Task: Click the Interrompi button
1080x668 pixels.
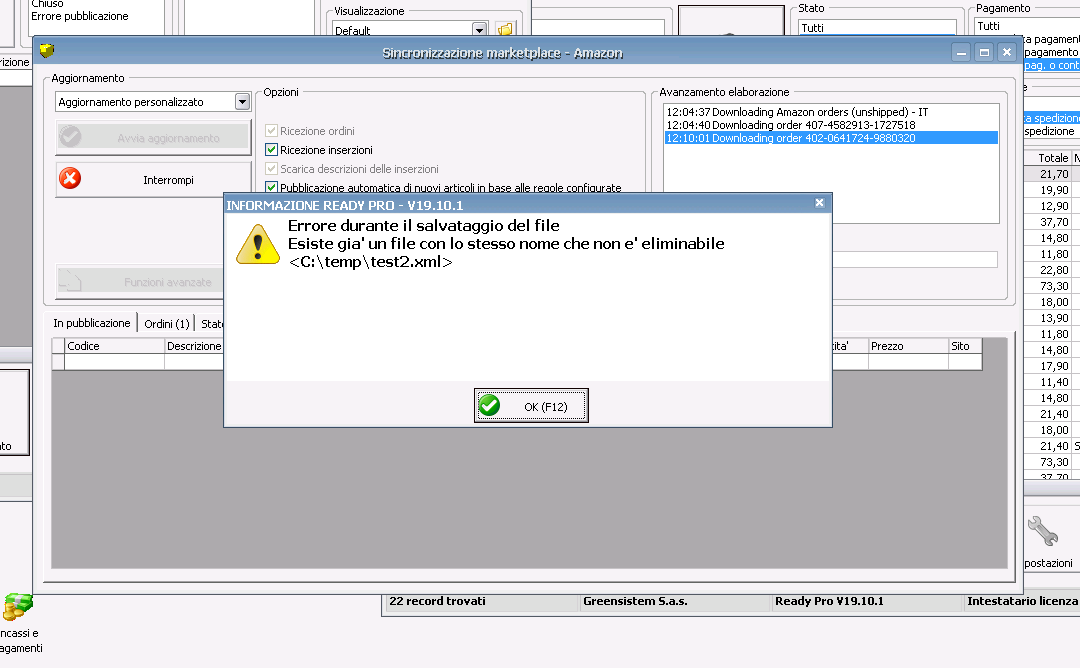Action: [x=153, y=180]
